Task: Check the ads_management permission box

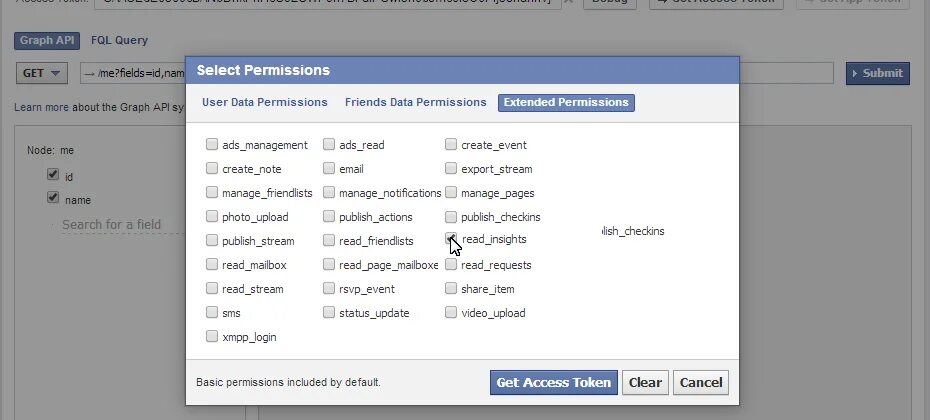Action: coord(212,145)
